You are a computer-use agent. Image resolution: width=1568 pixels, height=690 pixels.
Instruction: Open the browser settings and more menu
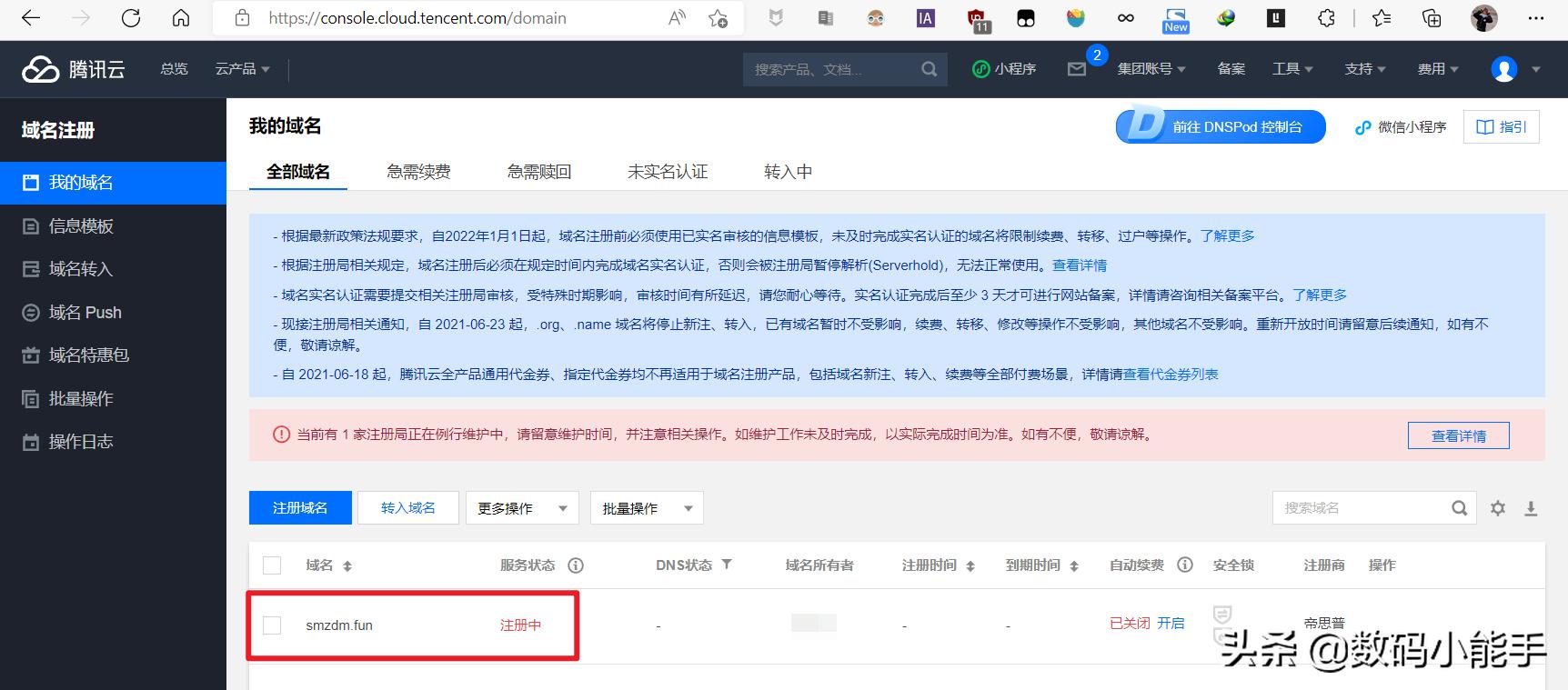(x=1536, y=18)
